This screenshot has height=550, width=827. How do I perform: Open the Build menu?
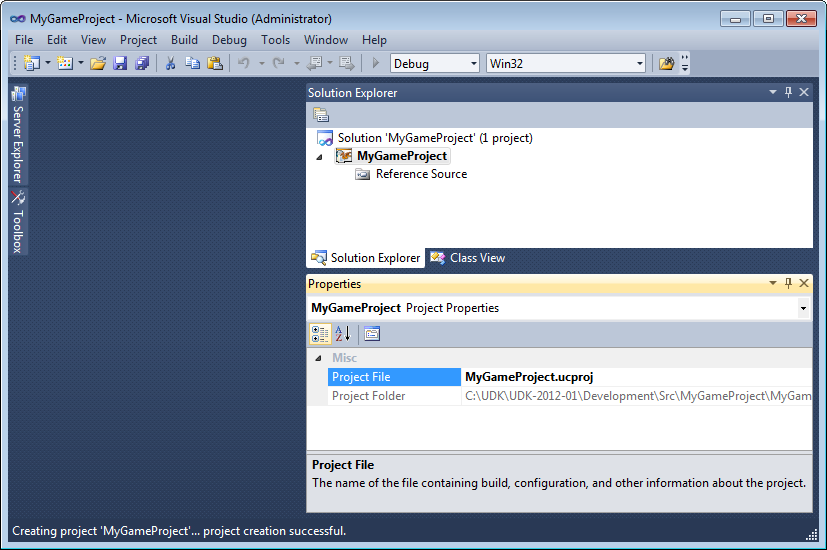184,40
